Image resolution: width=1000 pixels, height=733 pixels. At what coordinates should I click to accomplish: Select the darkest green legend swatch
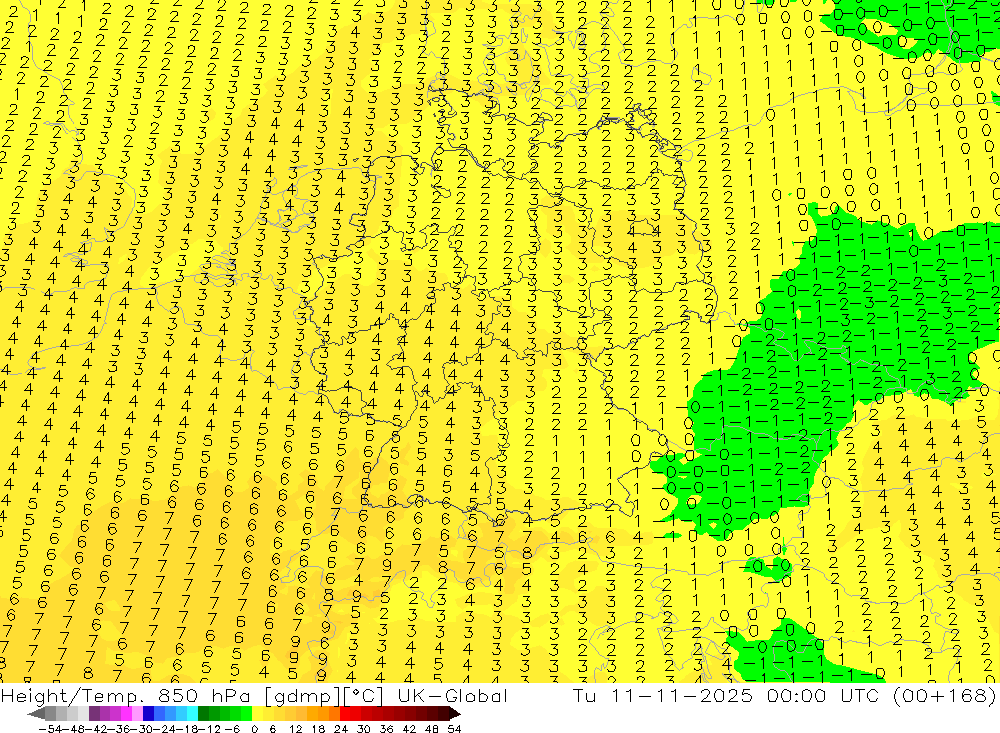(x=203, y=713)
